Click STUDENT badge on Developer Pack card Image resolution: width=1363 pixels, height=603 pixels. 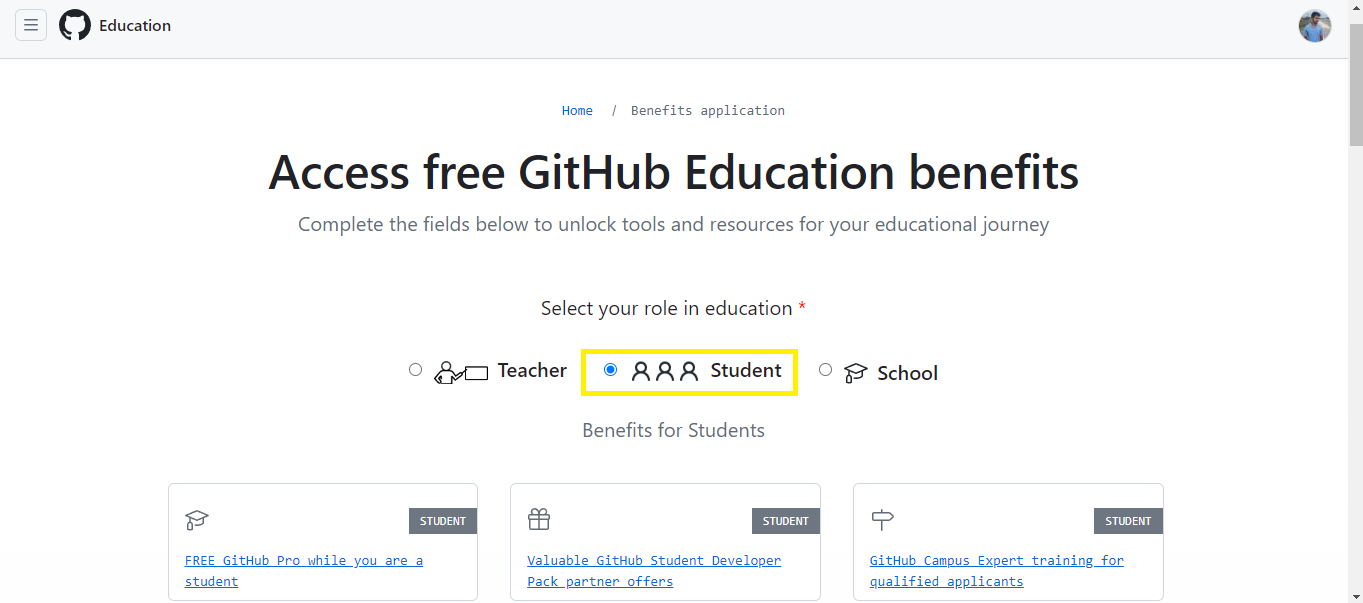click(x=785, y=521)
